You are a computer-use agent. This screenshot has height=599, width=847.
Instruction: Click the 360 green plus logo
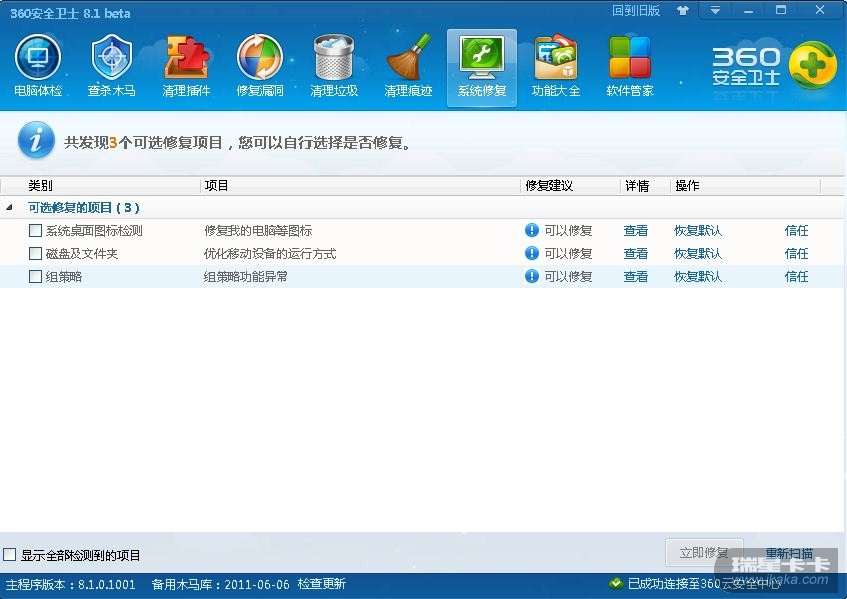tap(812, 65)
